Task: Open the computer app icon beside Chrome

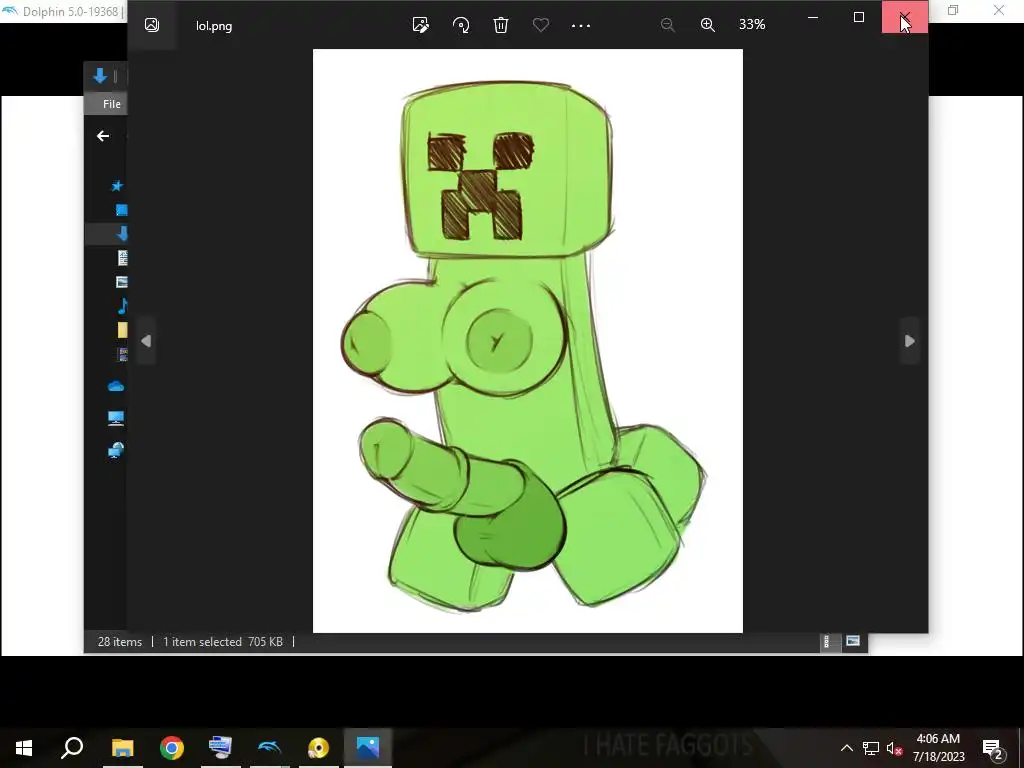Action: coord(221,747)
